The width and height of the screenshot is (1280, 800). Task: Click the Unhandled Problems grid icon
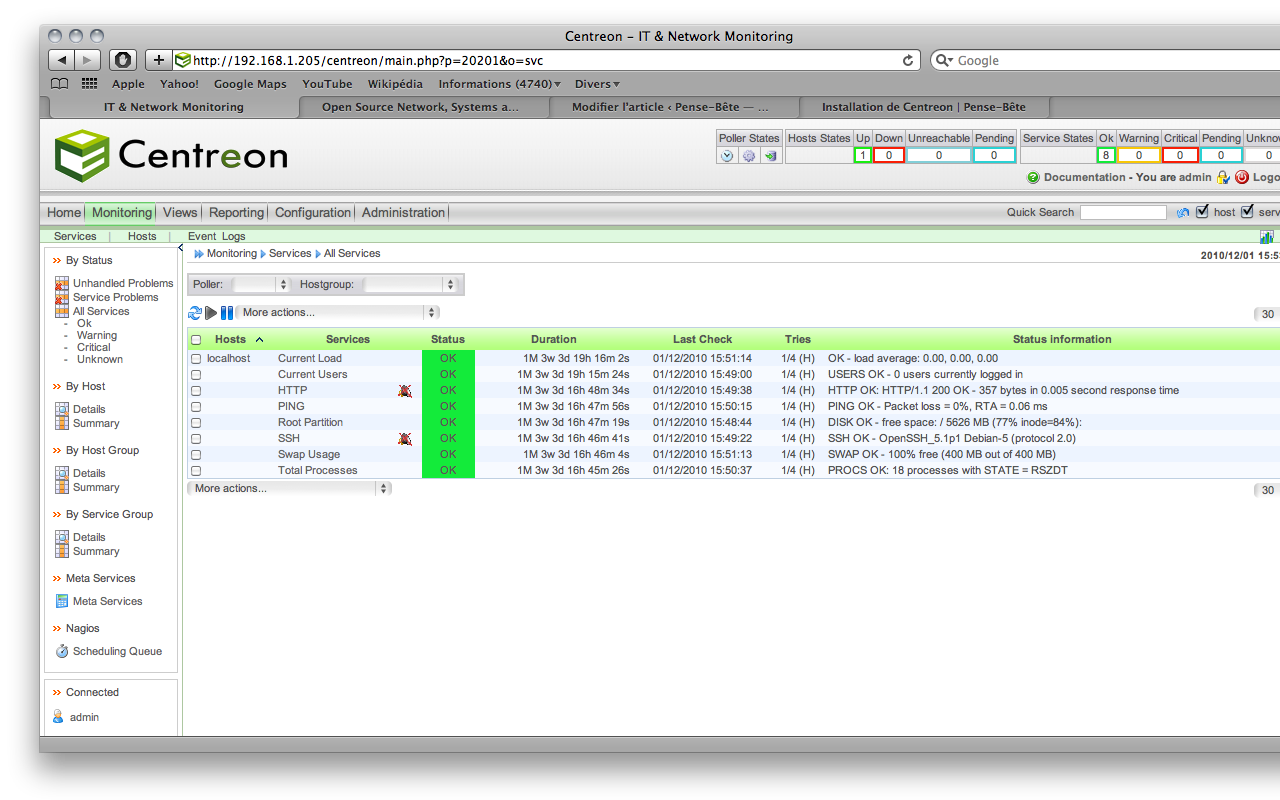coord(62,284)
